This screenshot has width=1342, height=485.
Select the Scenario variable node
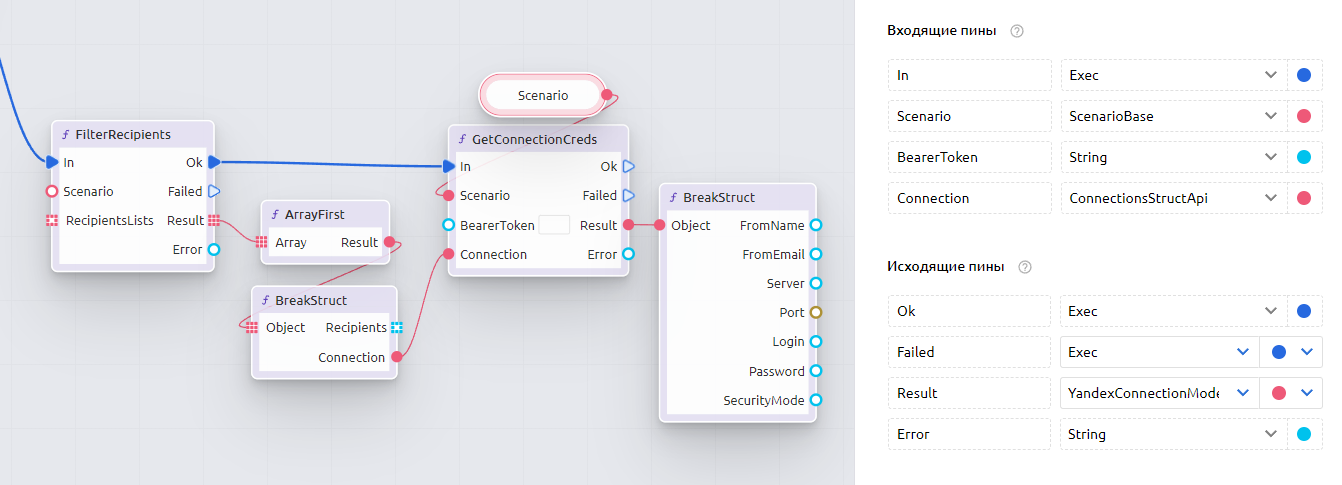[543, 96]
